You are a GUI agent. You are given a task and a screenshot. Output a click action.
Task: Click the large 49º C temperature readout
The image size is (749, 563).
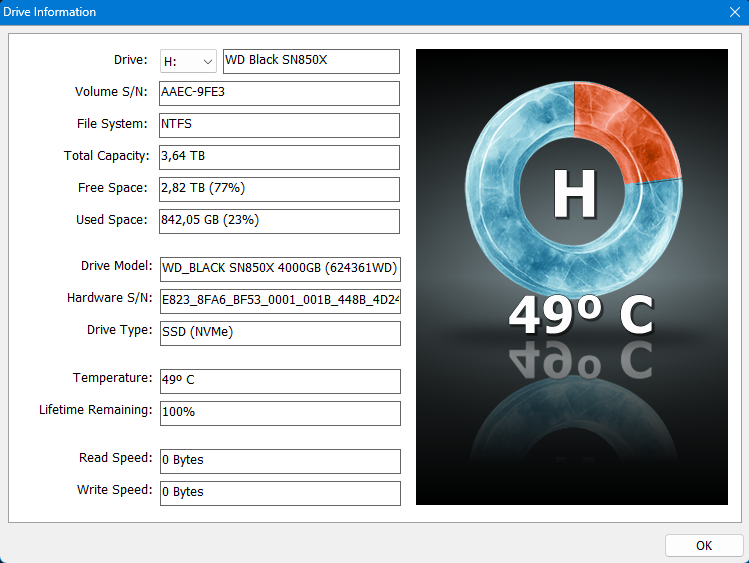tap(580, 316)
